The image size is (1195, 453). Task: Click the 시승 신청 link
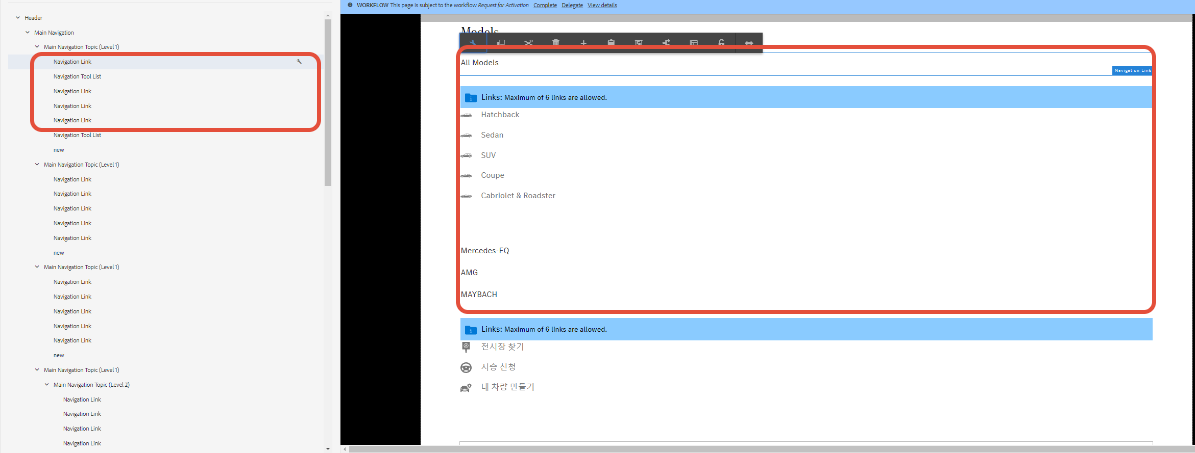tap(498, 368)
